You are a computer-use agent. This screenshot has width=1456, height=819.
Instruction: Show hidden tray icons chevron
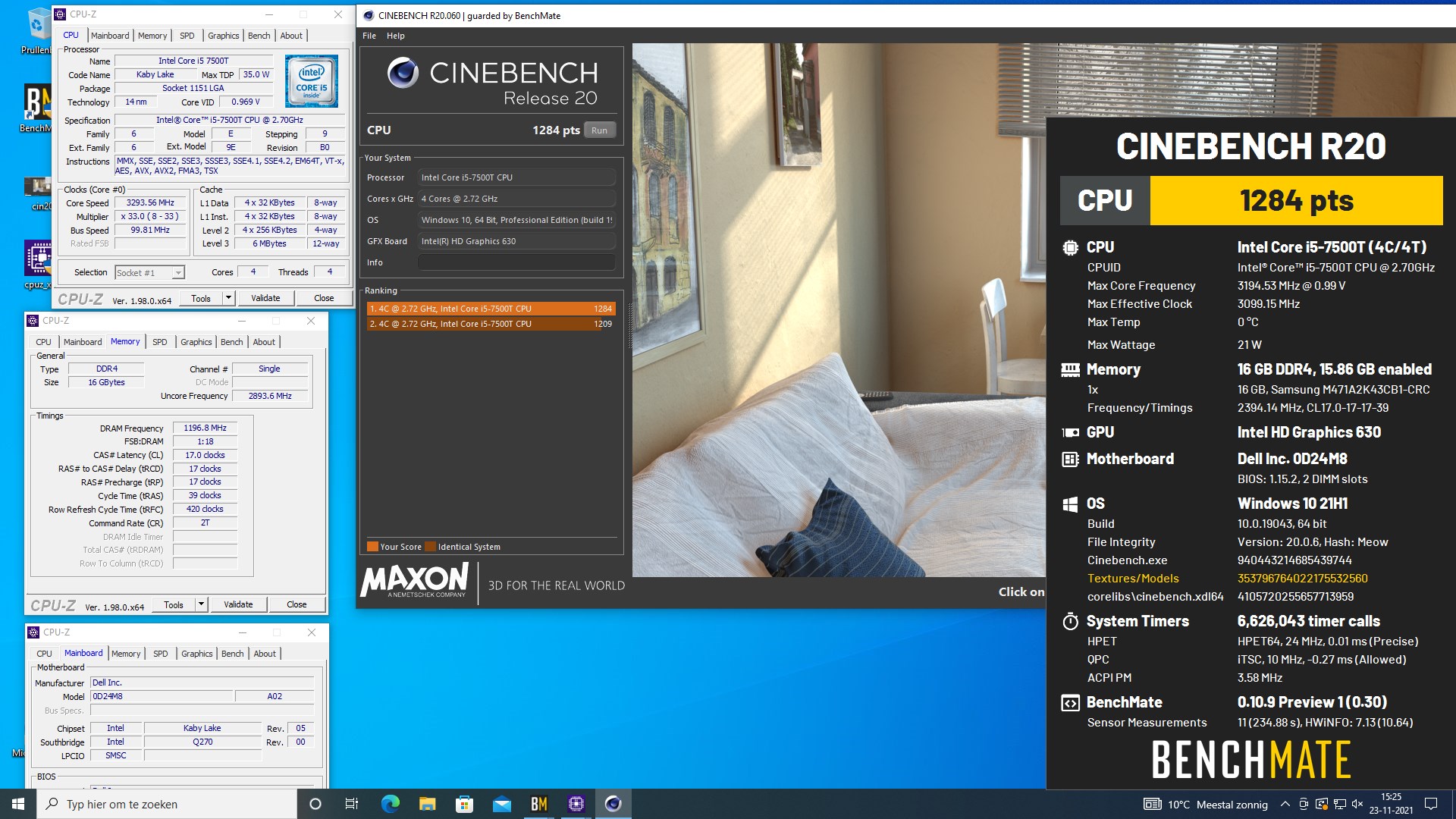tap(1285, 805)
